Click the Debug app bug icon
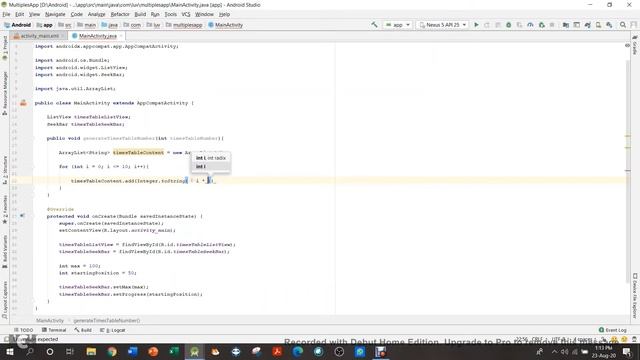 pos(509,25)
